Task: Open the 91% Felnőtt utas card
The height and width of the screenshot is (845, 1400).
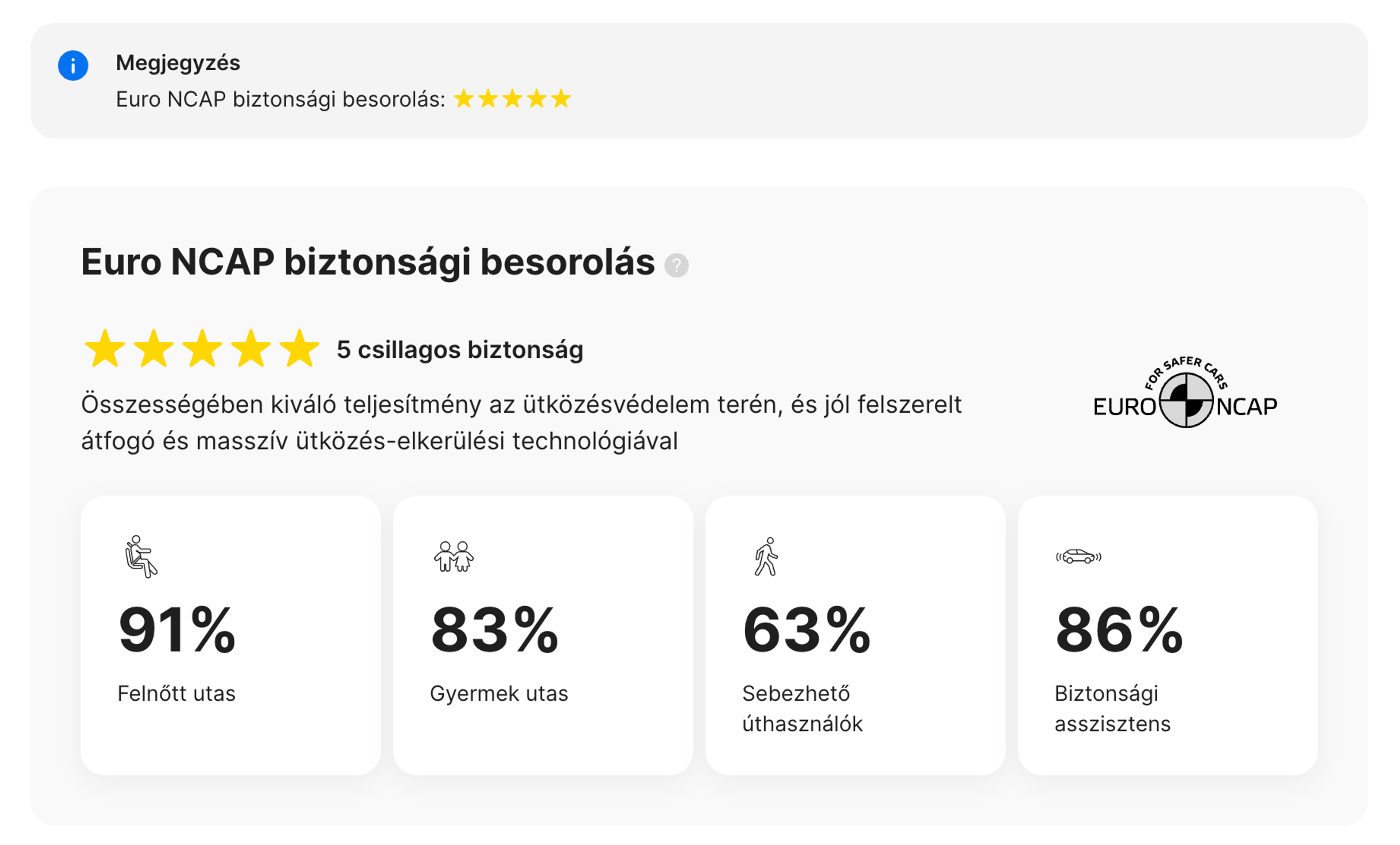Action: coord(231,635)
